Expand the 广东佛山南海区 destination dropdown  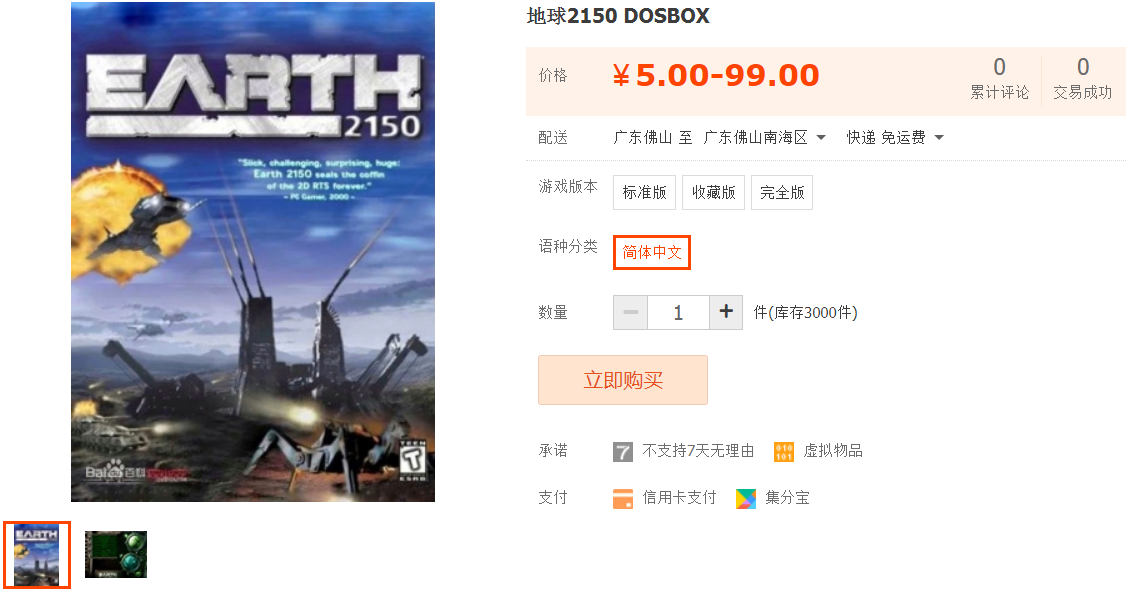[765, 138]
